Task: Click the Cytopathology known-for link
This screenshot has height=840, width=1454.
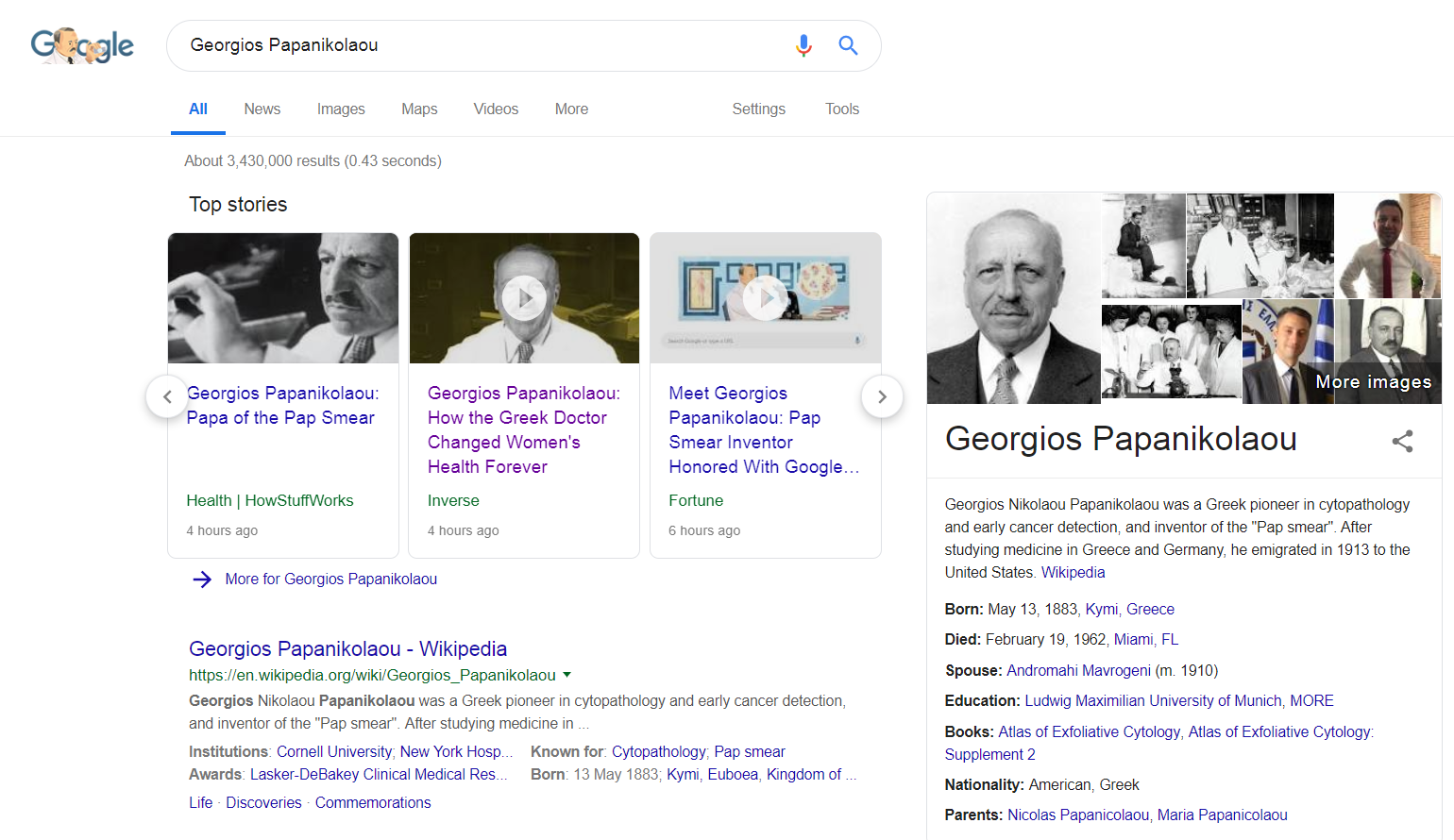Action: [x=658, y=751]
